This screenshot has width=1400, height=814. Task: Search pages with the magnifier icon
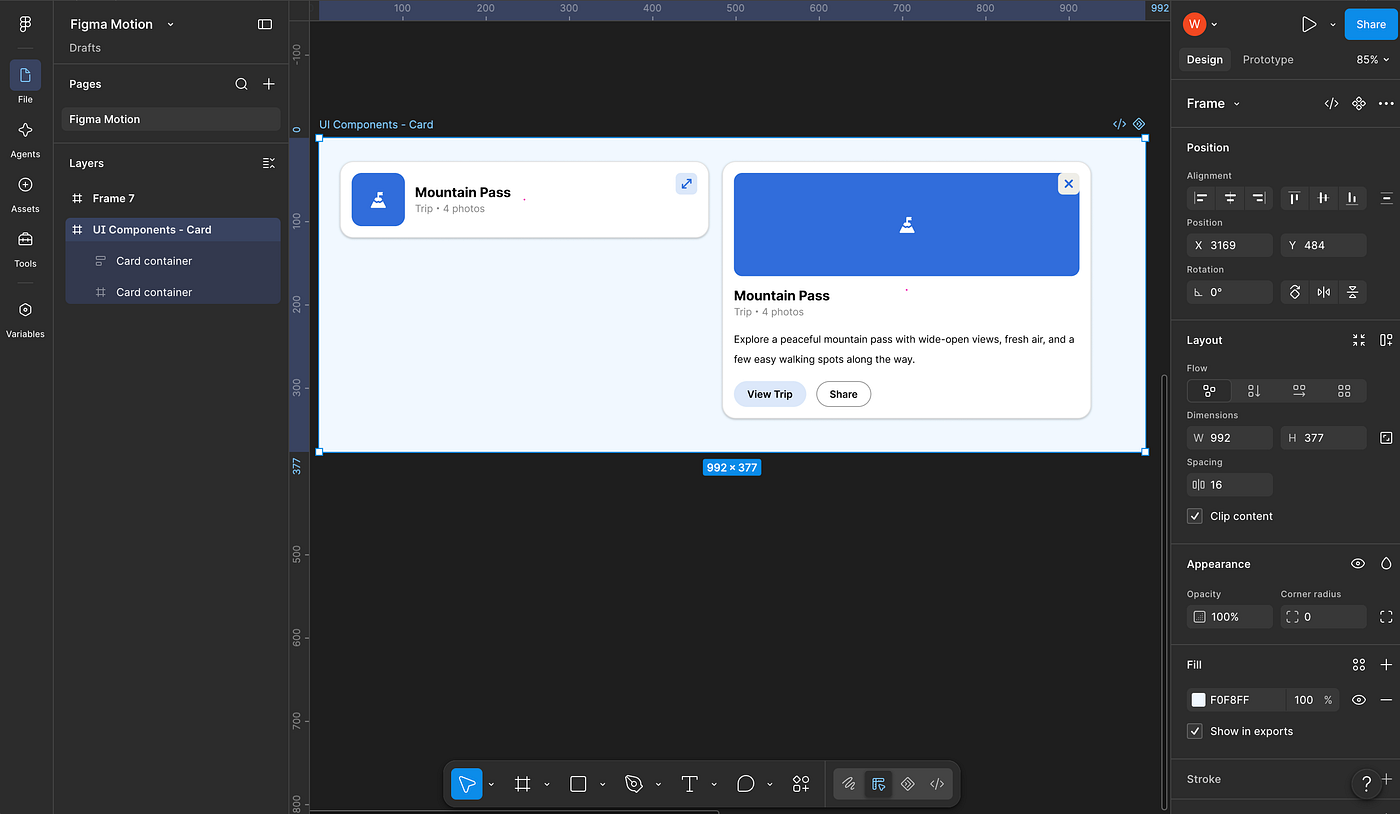[241, 84]
